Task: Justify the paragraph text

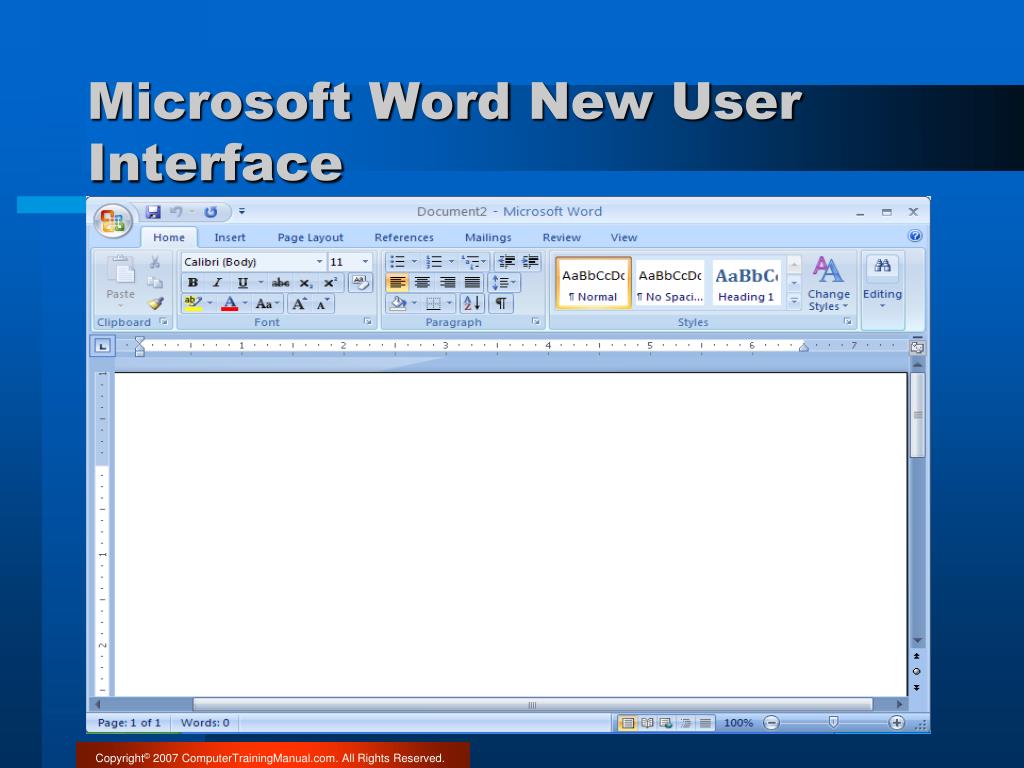Action: (472, 282)
